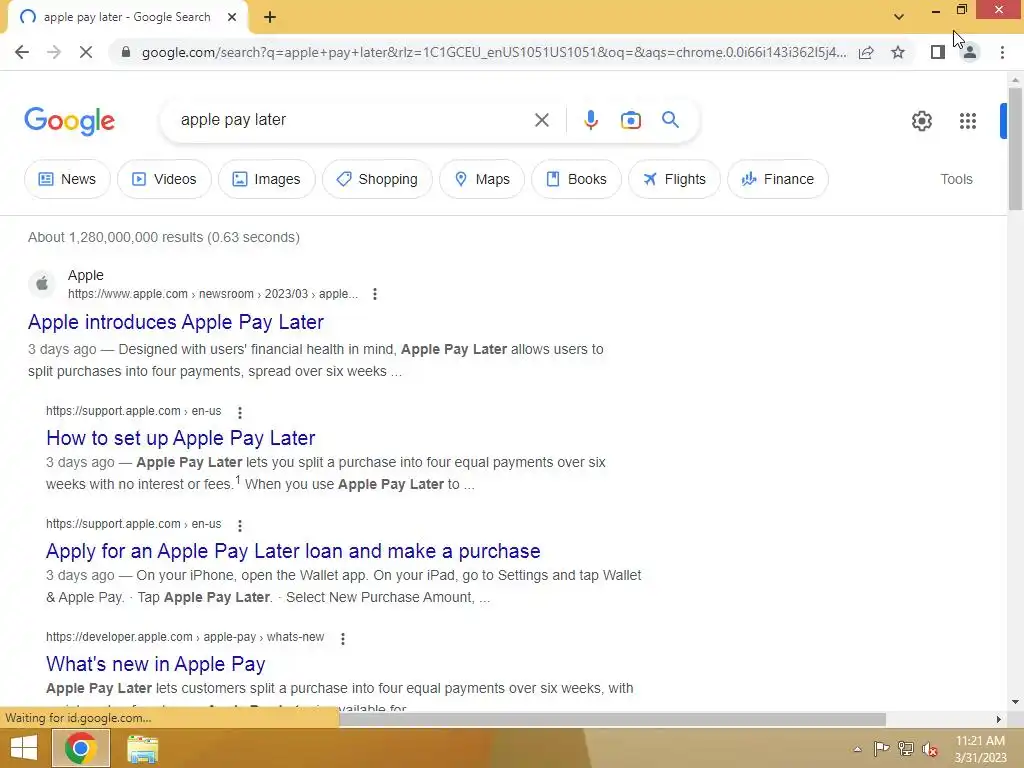Click the address bar URL
Viewport: 1024px width, 768px height.
(494, 52)
